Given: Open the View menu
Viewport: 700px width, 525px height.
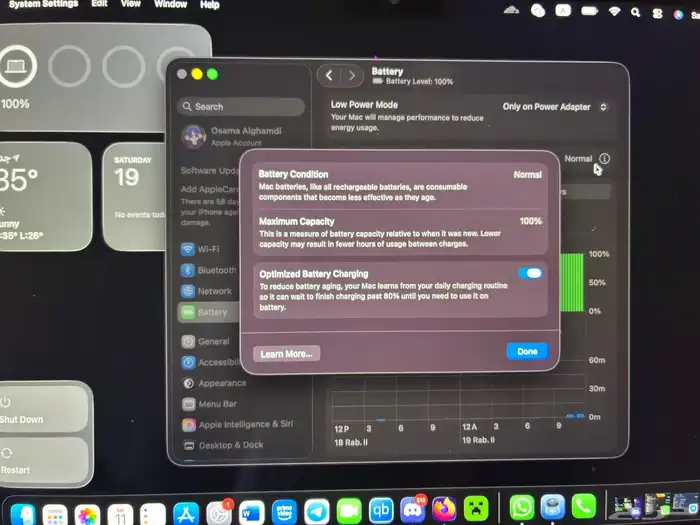Looking at the screenshot, I should [130, 4].
